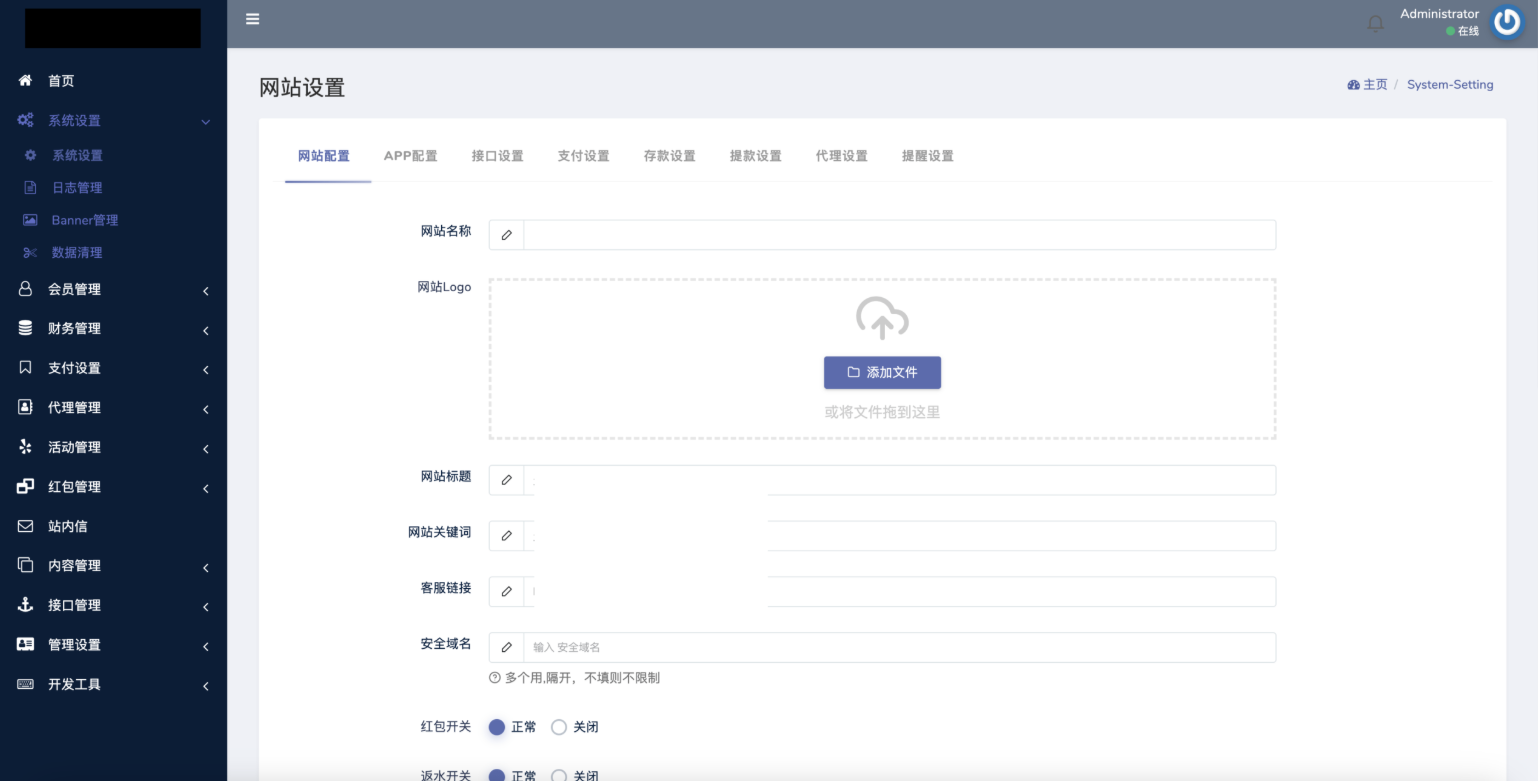
Task: Click the 安全域名 input field
Action: [x=898, y=647]
